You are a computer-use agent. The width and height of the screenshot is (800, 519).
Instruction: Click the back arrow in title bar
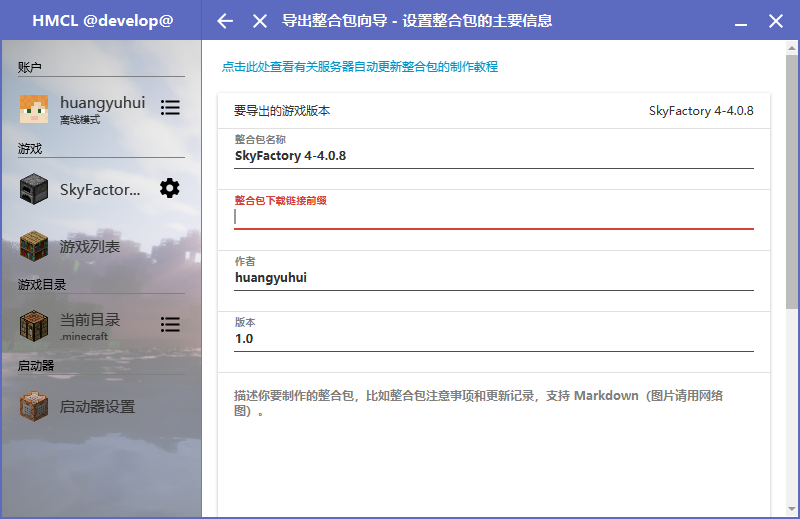click(x=225, y=21)
